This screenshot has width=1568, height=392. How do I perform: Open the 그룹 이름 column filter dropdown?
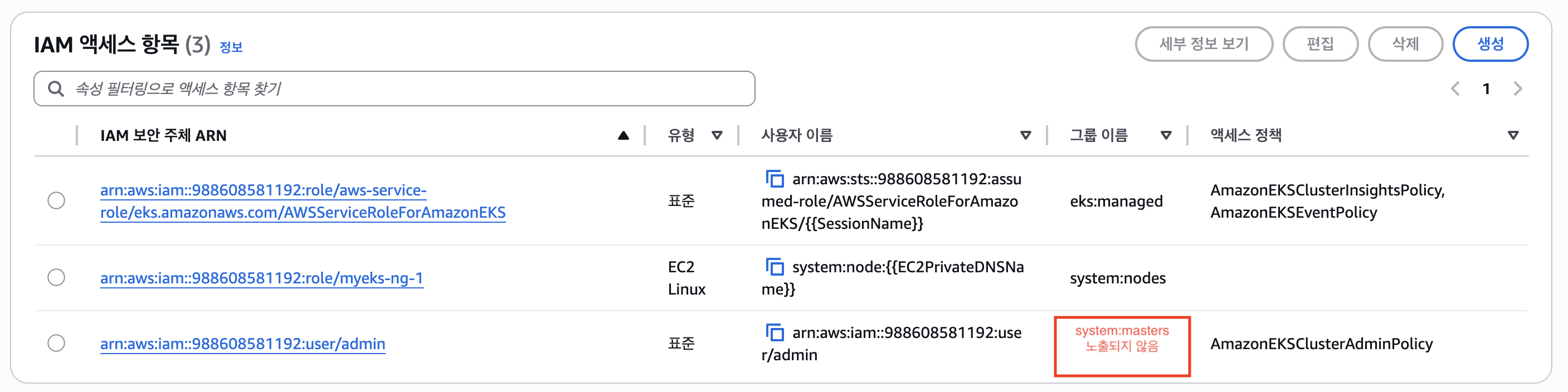(x=1166, y=135)
